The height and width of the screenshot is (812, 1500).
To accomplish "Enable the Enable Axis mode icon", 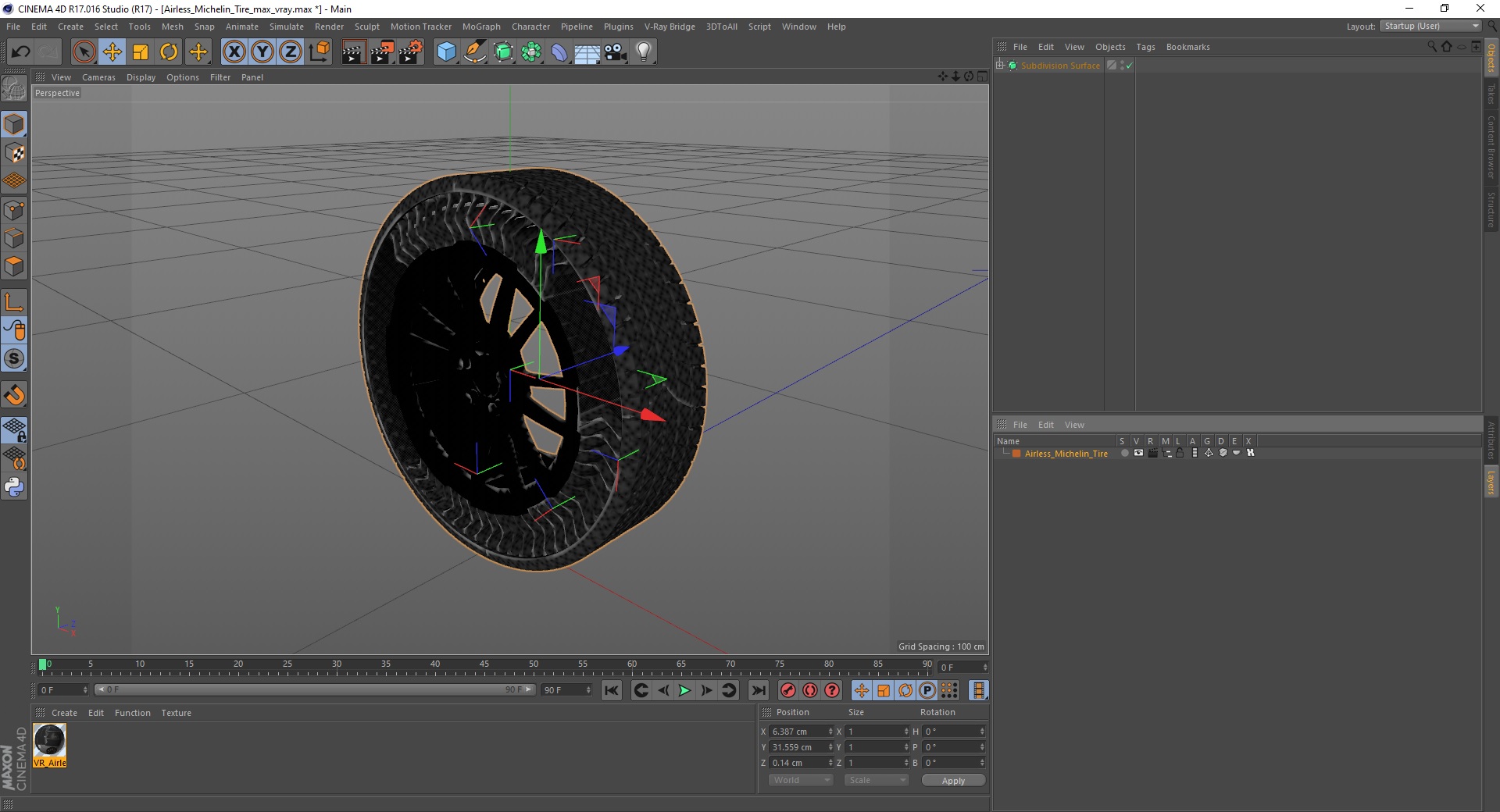I will coord(14,302).
